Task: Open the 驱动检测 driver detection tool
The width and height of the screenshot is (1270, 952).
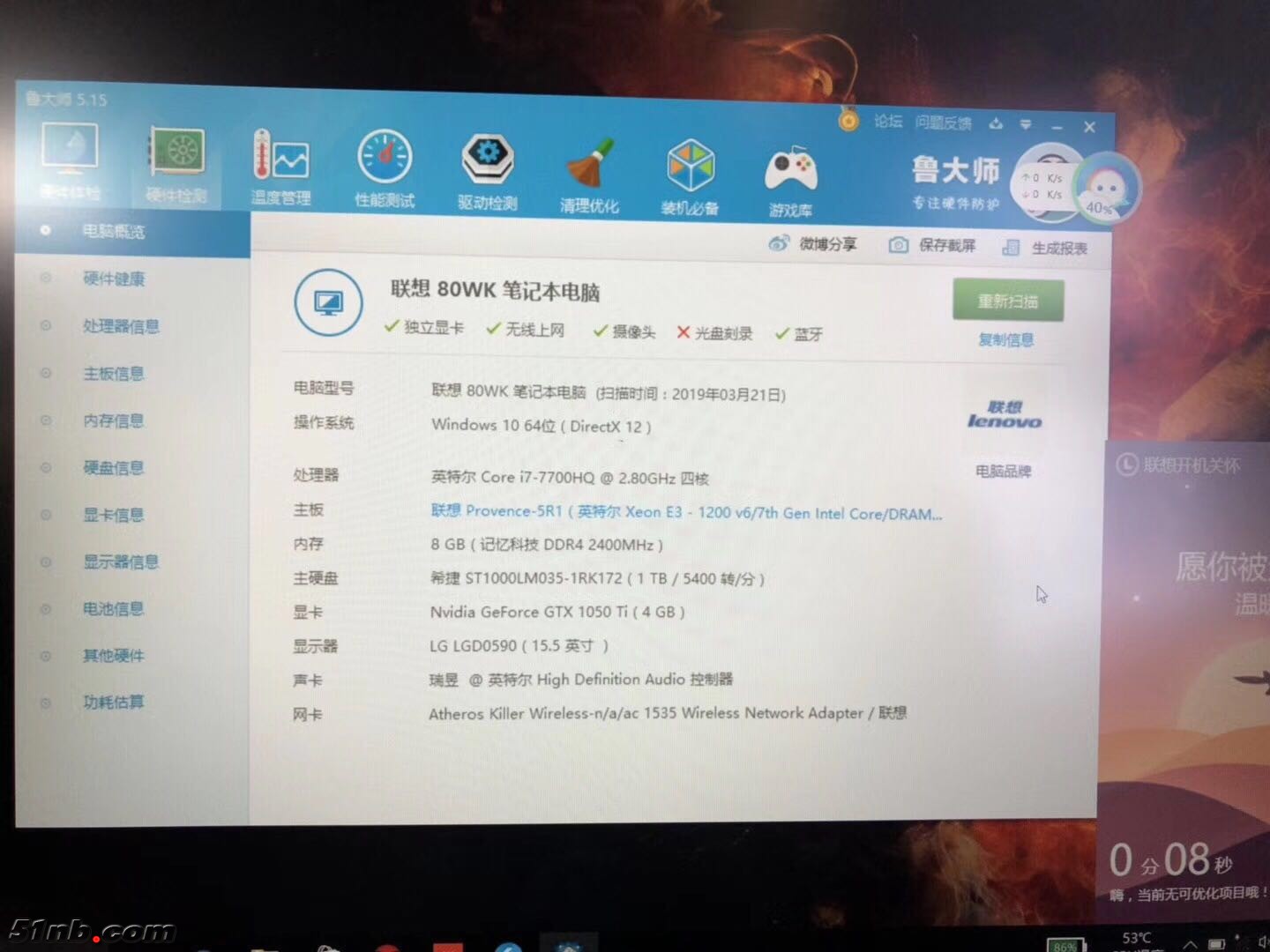Action: [487, 171]
